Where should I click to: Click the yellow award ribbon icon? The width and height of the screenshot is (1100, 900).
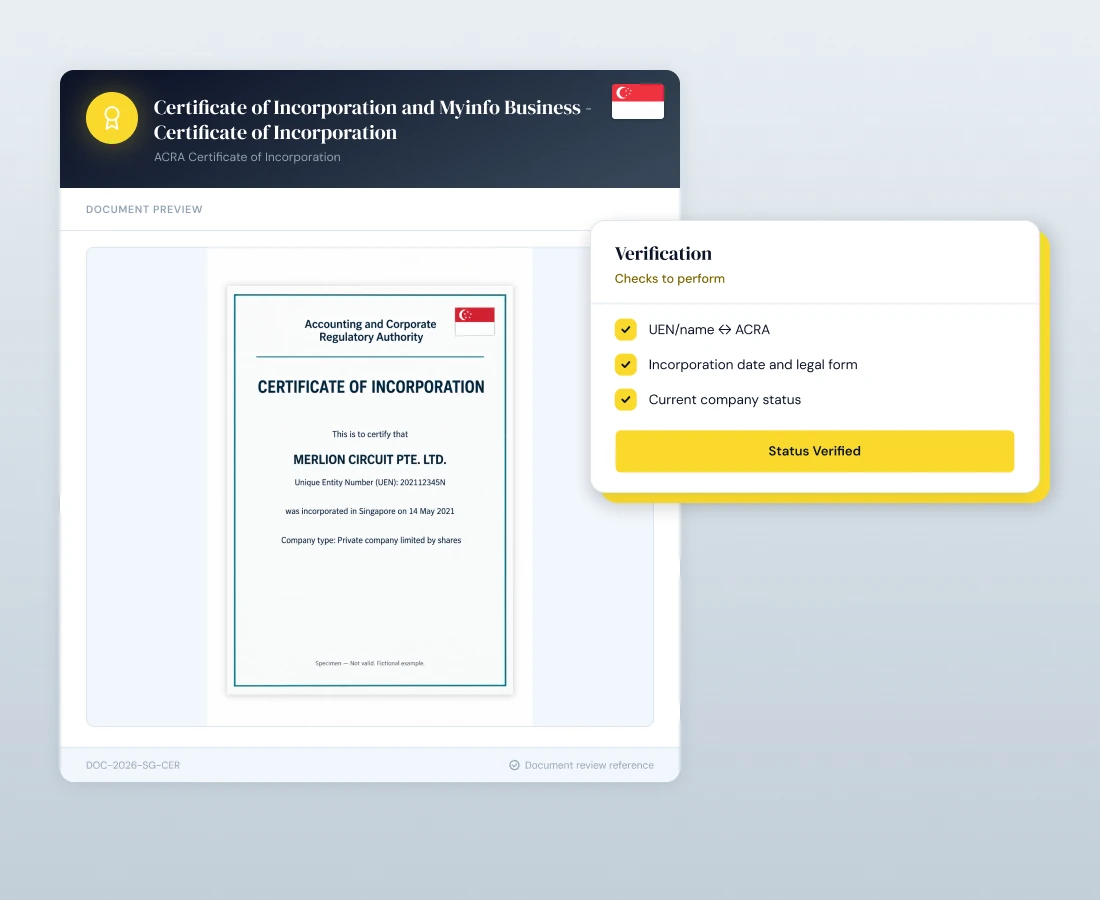click(112, 118)
